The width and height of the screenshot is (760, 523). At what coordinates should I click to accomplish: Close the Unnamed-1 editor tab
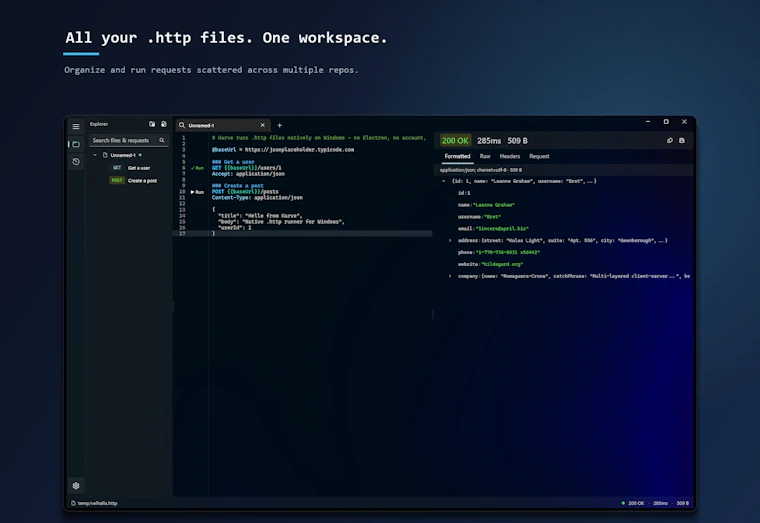tap(263, 125)
